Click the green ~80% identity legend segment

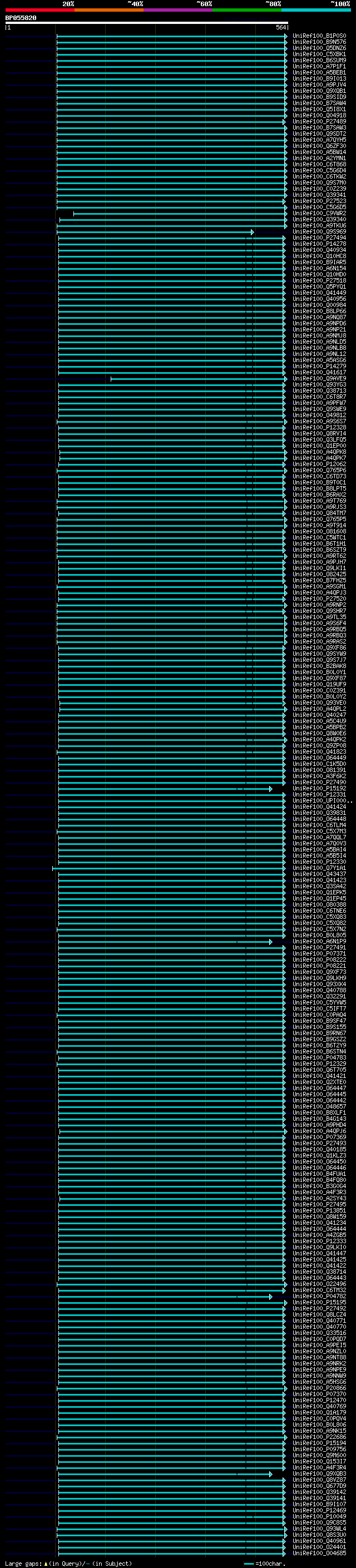(247, 10)
